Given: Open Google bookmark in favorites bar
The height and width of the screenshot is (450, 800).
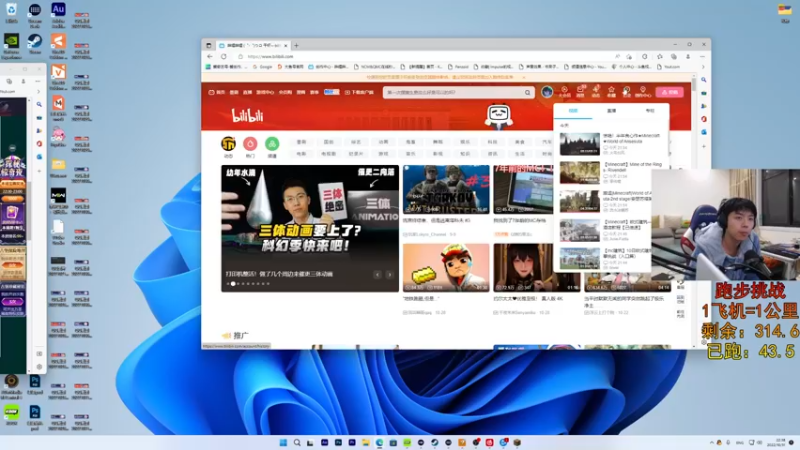Looking at the screenshot, I should click(263, 67).
